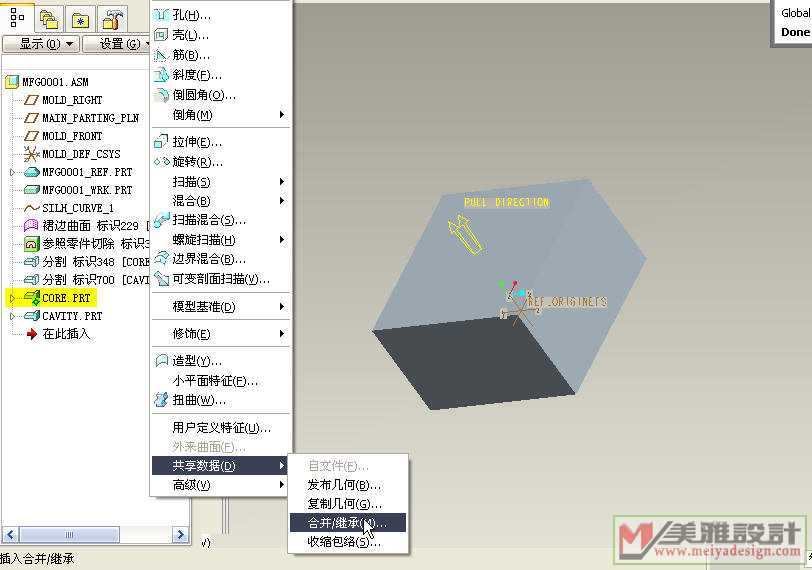Click the MFG0001_REF.PRT part icon
The image size is (812, 570).
tap(32, 172)
